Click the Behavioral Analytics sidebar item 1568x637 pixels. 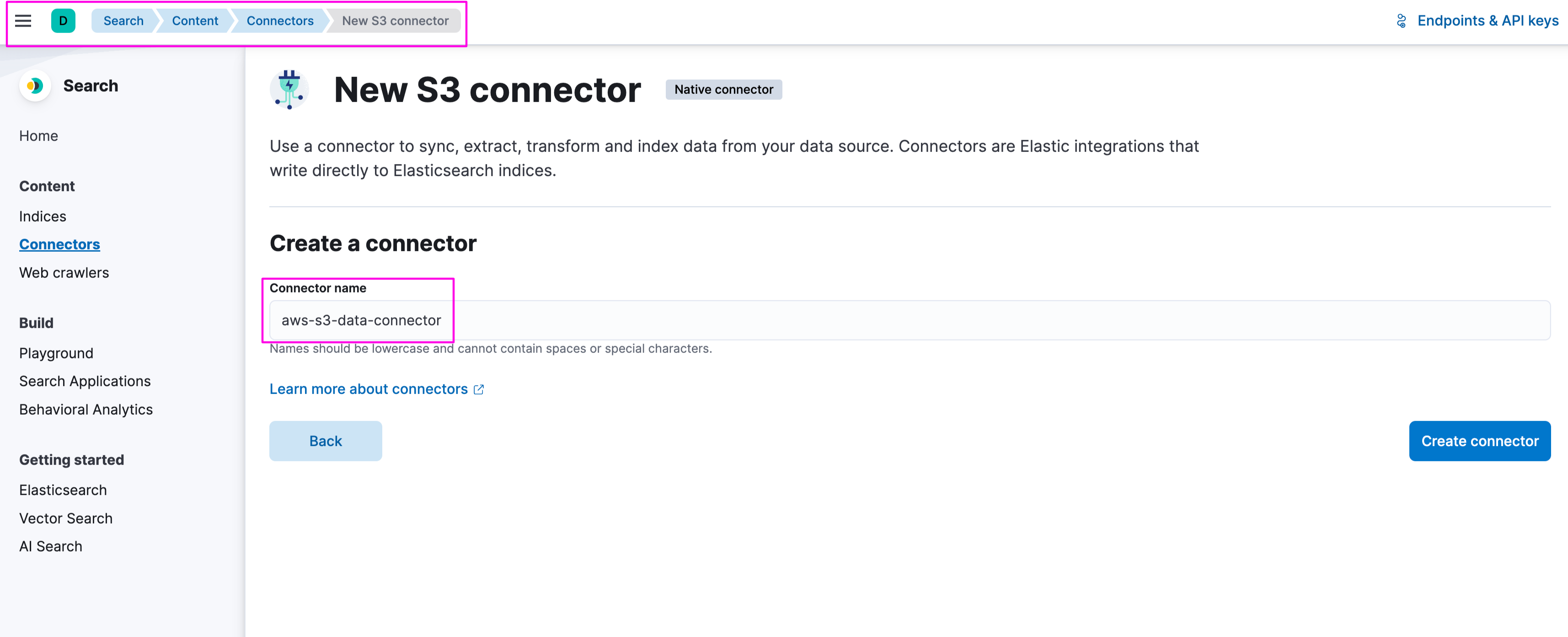tap(87, 408)
